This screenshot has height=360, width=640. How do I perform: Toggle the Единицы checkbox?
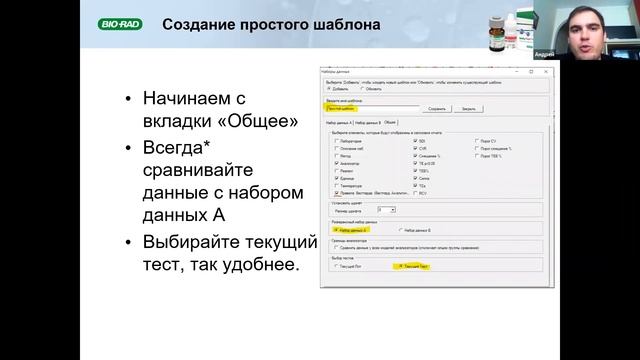tap(337, 178)
